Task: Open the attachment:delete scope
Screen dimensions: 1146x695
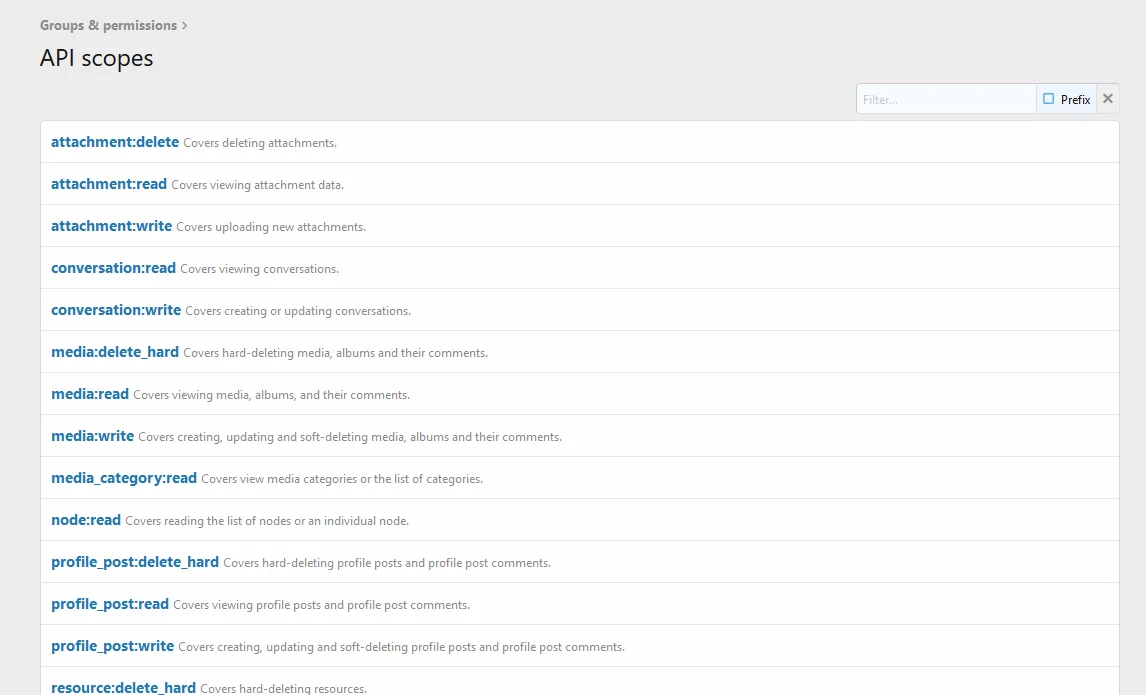Action: [115, 142]
